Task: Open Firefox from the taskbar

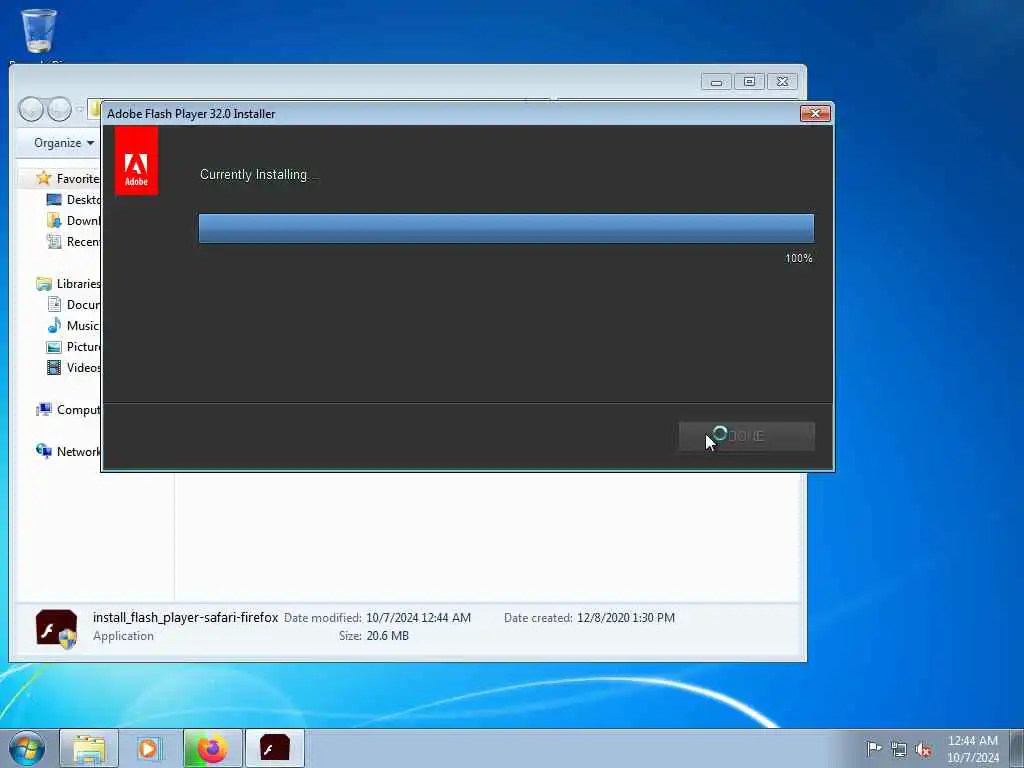Action: coord(212,748)
